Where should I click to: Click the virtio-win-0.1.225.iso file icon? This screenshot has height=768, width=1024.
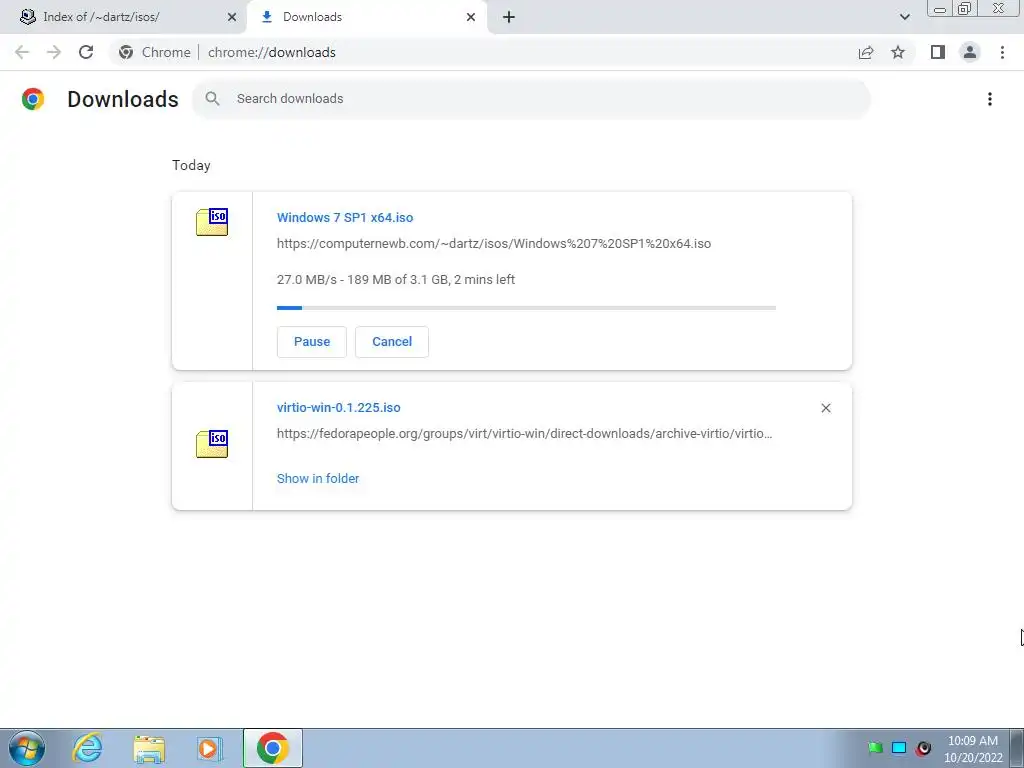[x=212, y=444]
